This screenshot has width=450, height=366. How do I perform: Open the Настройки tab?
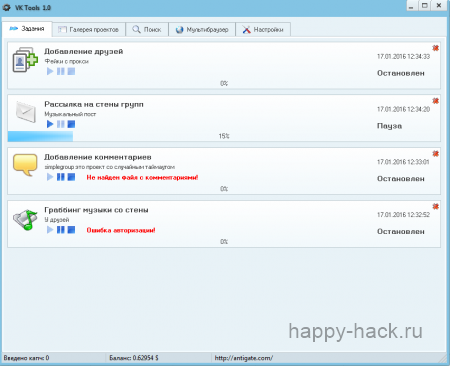[x=263, y=30]
